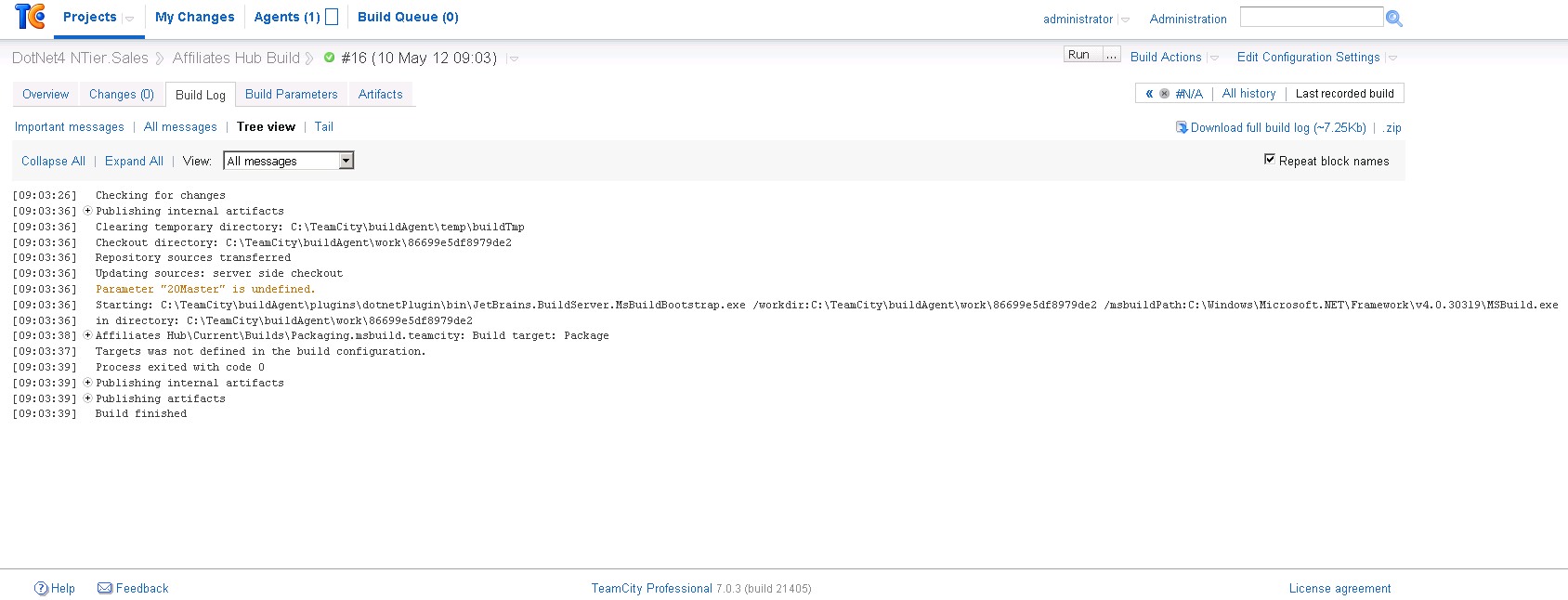Screen dimensions: 1568x600
Task: Click the #N/A previous build link
Action: point(1189,94)
